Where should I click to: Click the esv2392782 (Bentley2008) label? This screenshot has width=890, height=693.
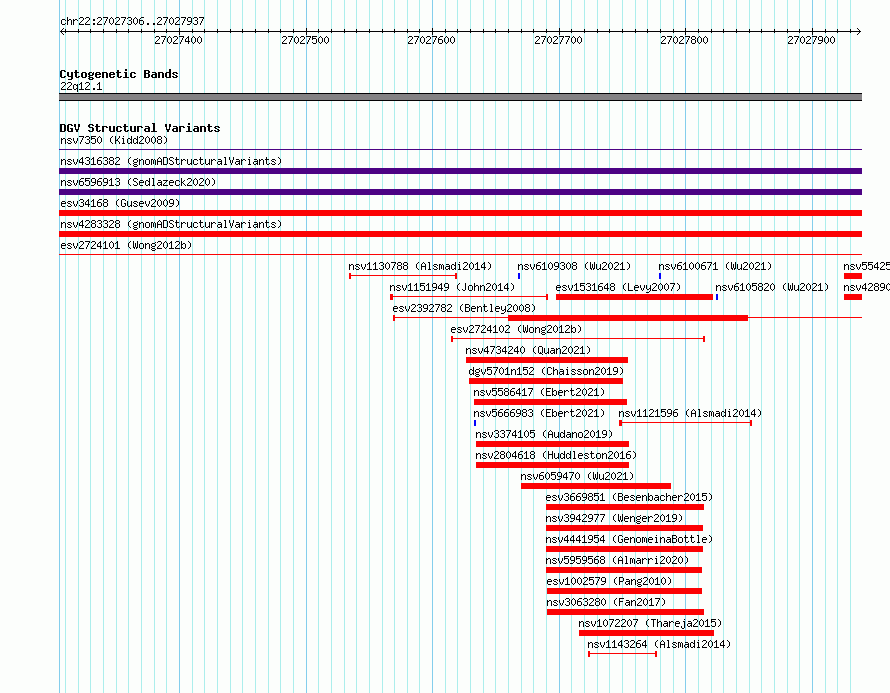[x=464, y=308]
